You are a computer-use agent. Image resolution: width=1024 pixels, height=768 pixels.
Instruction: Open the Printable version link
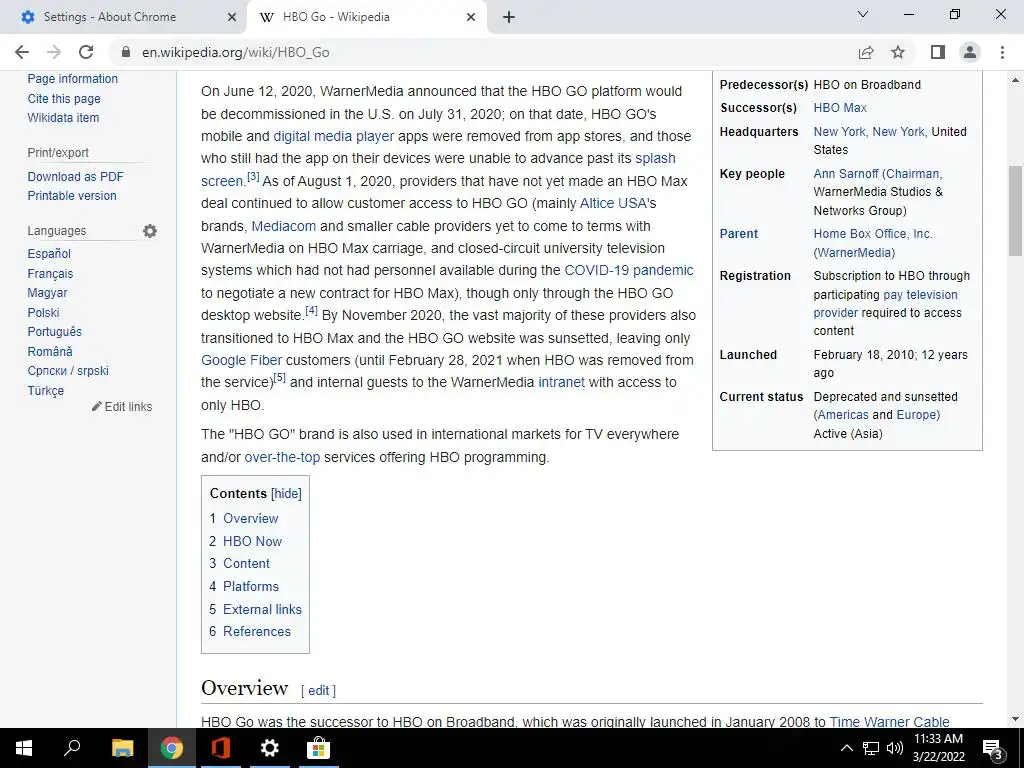coord(72,196)
